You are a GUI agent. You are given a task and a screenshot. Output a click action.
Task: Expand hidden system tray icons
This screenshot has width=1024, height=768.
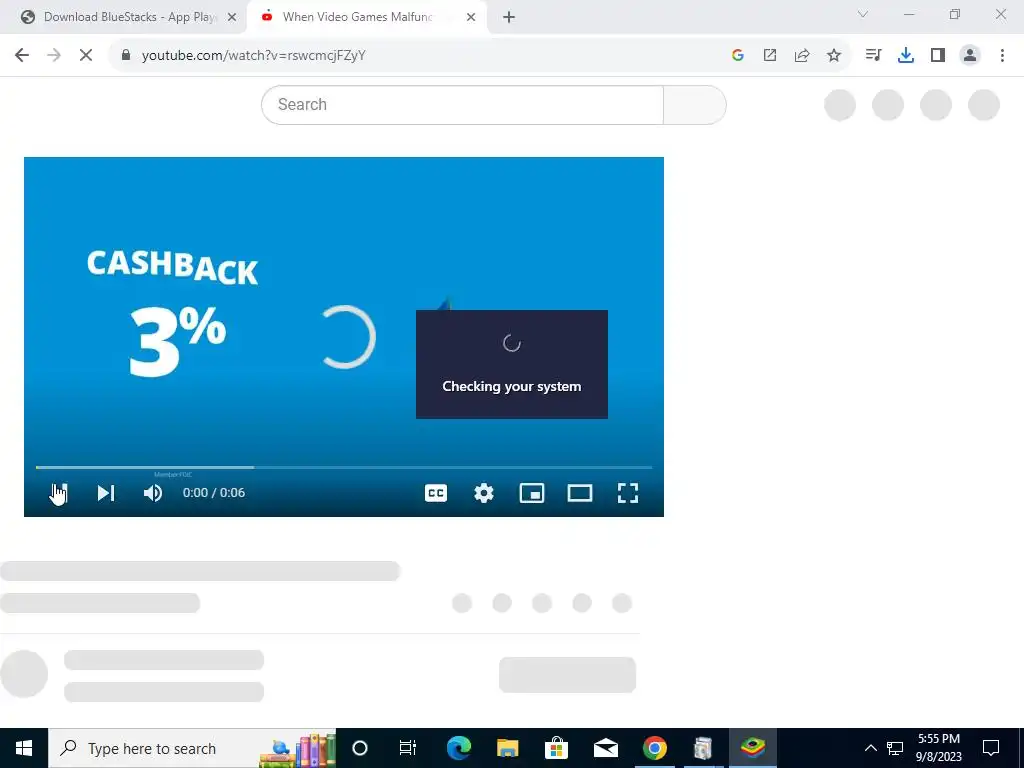click(871, 748)
